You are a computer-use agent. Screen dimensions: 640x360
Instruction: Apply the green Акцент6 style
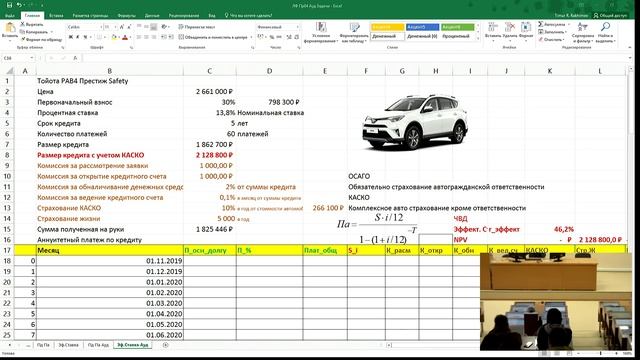click(x=457, y=27)
